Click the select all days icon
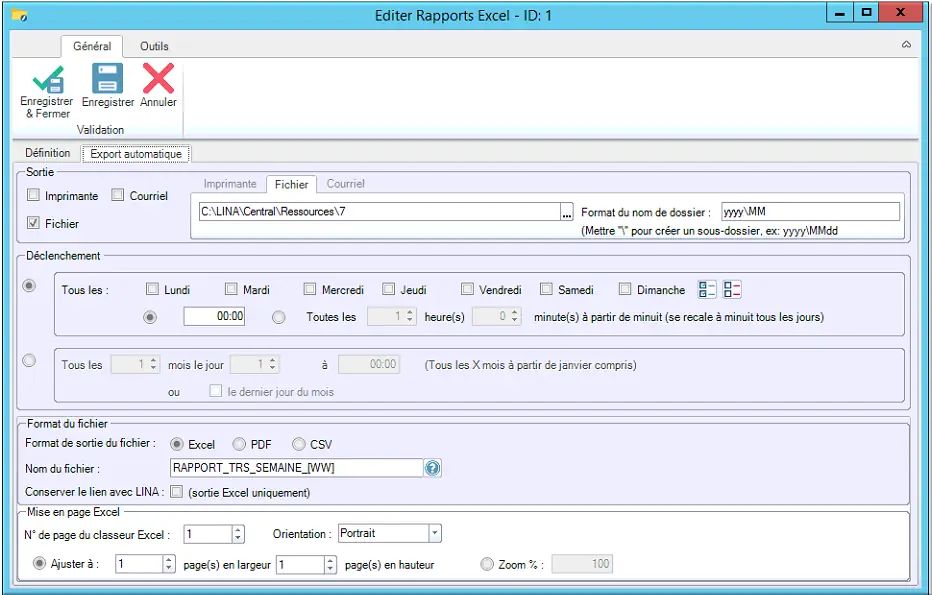 [x=708, y=290]
